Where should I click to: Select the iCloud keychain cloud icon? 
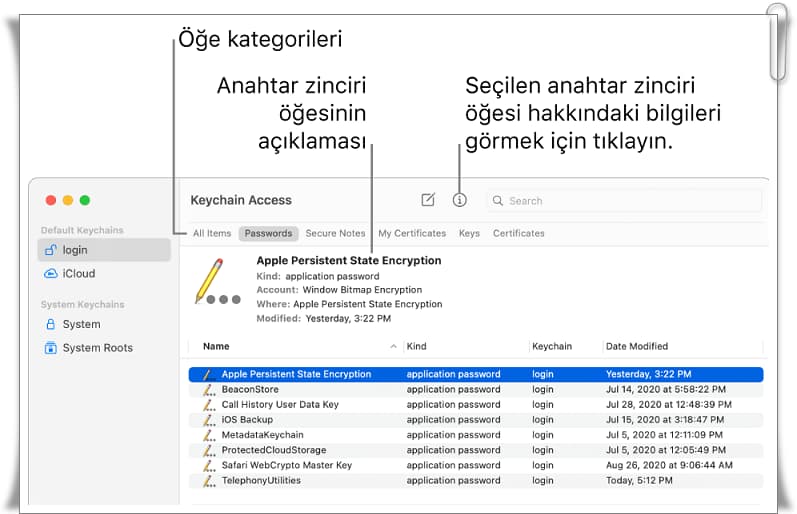[51, 274]
